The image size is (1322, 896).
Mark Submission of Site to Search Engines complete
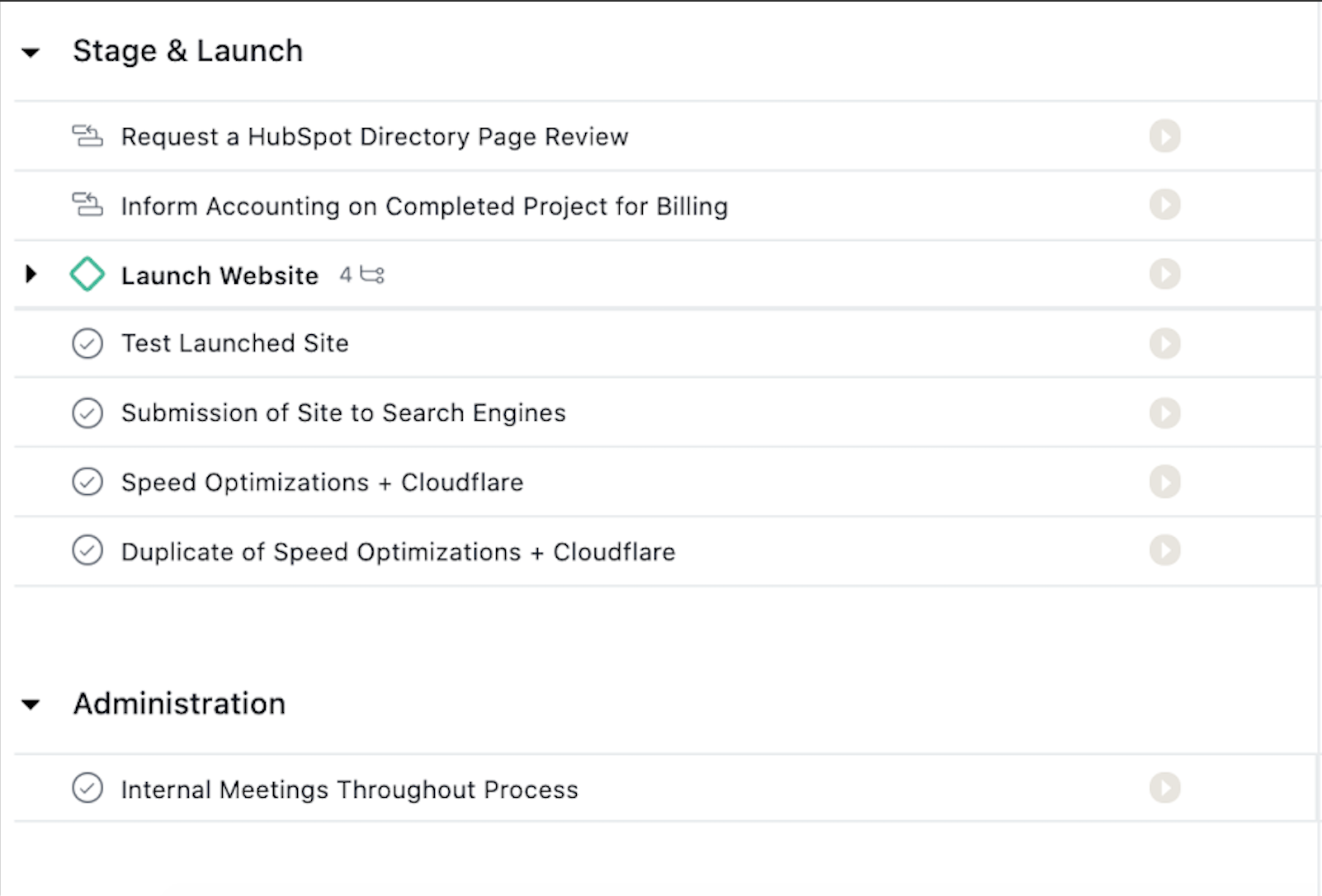coord(87,413)
